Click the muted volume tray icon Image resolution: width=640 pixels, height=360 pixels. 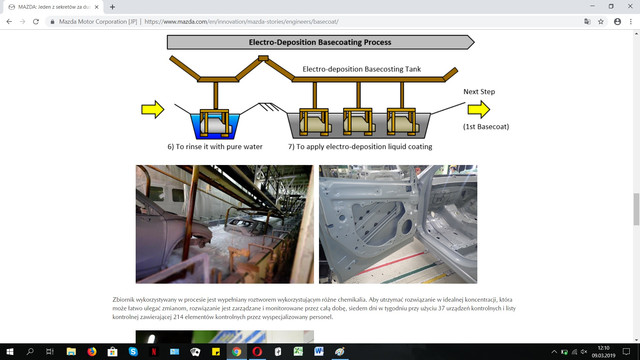pyautogui.click(x=584, y=352)
